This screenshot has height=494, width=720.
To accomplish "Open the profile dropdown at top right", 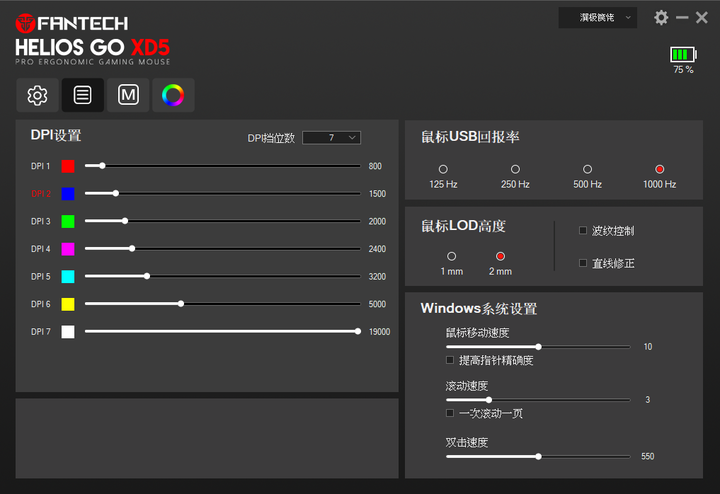I will tap(597, 17).
